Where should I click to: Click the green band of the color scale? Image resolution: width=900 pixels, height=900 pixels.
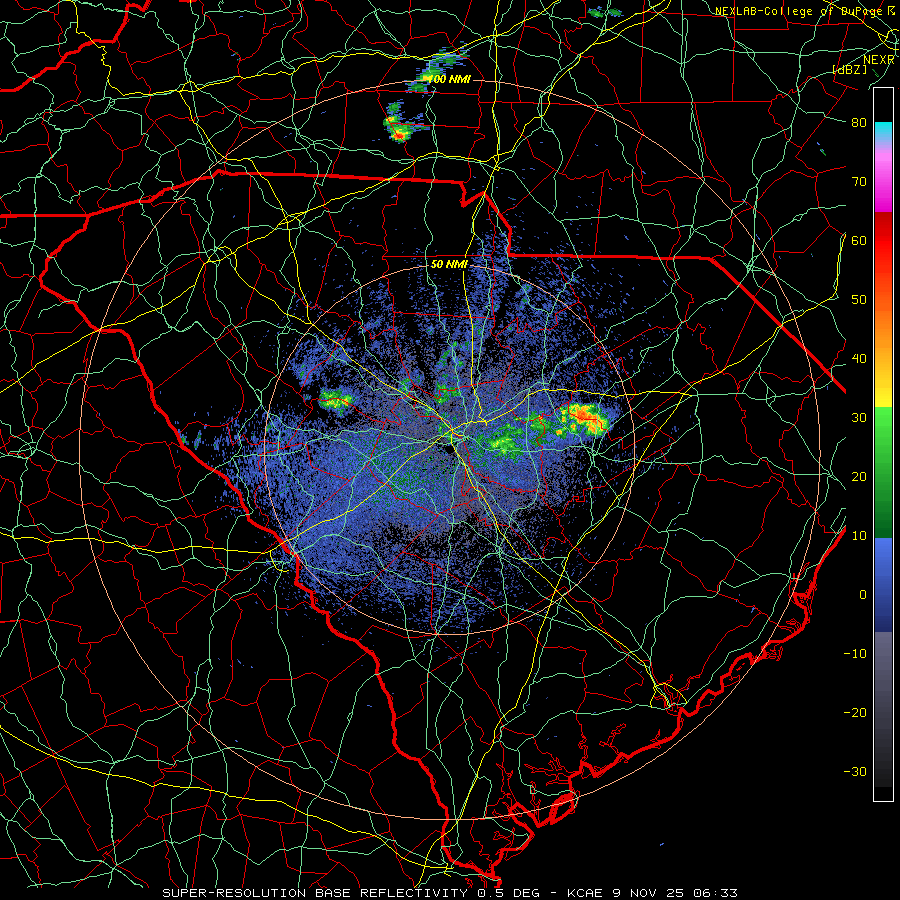[883, 472]
